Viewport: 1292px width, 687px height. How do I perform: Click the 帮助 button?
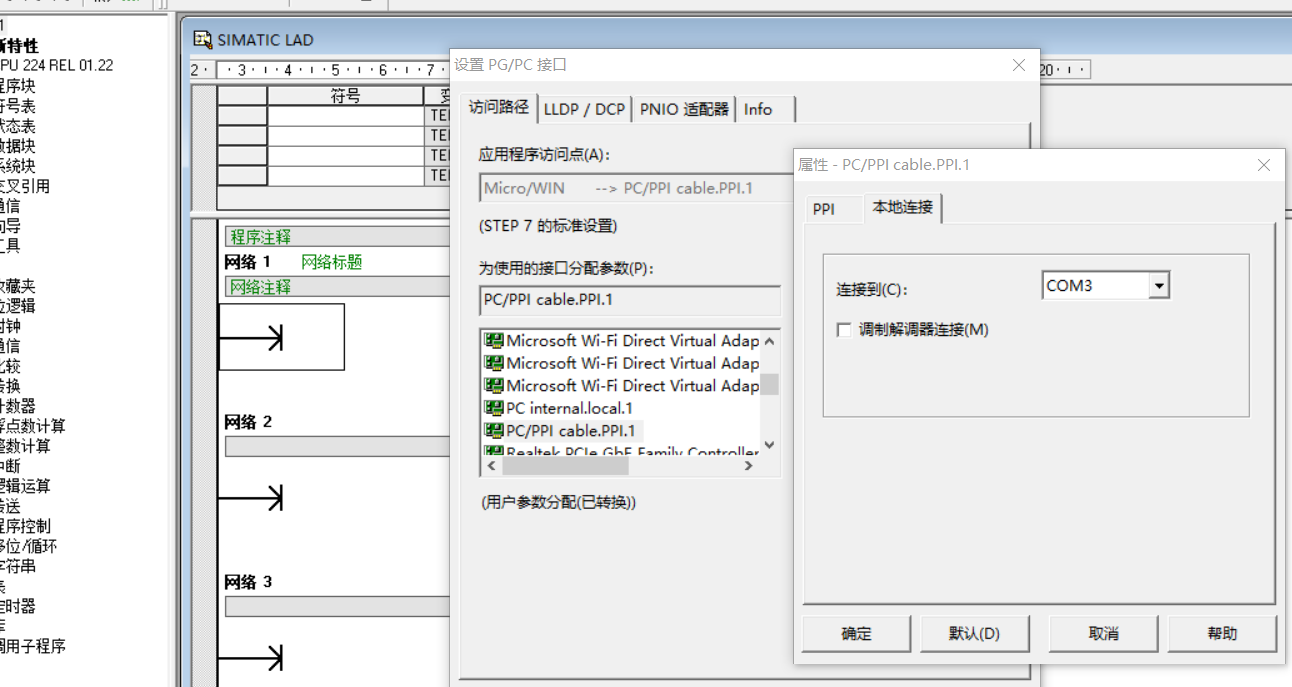click(x=1222, y=634)
